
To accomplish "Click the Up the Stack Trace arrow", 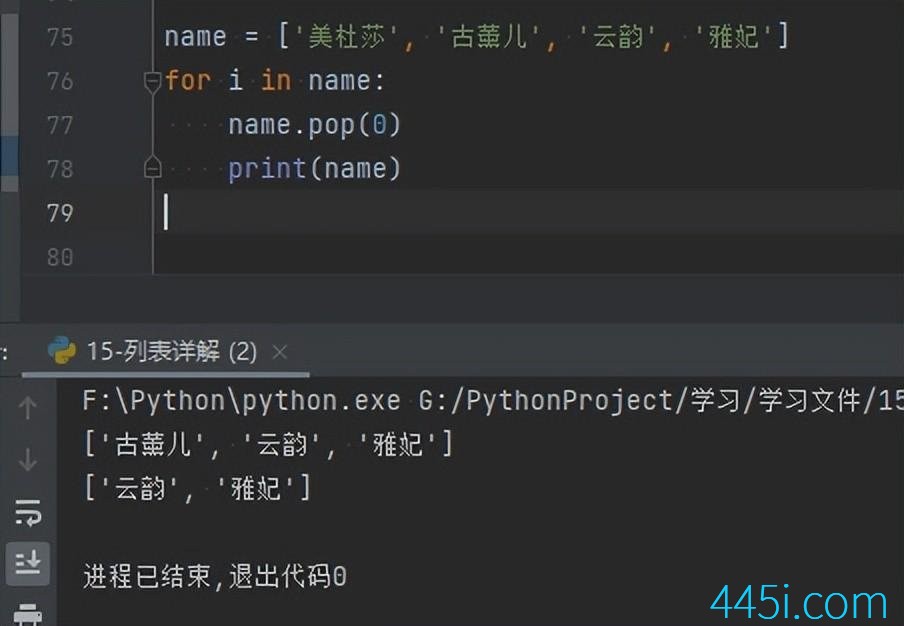I will (28, 408).
